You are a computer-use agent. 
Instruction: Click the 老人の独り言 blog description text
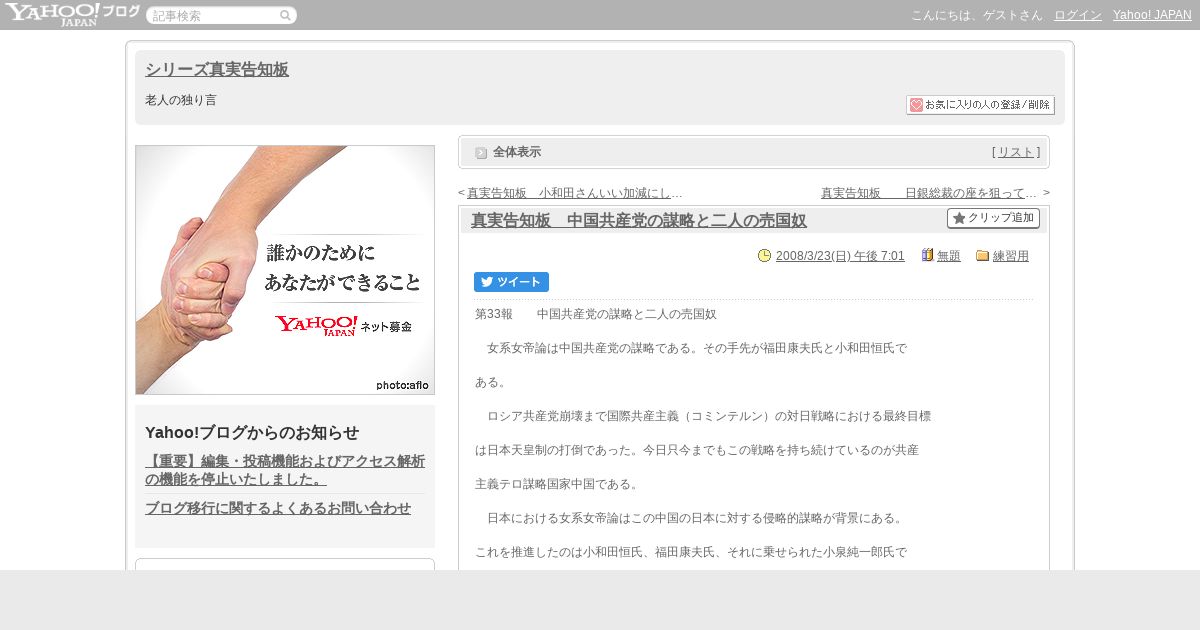pos(181,100)
